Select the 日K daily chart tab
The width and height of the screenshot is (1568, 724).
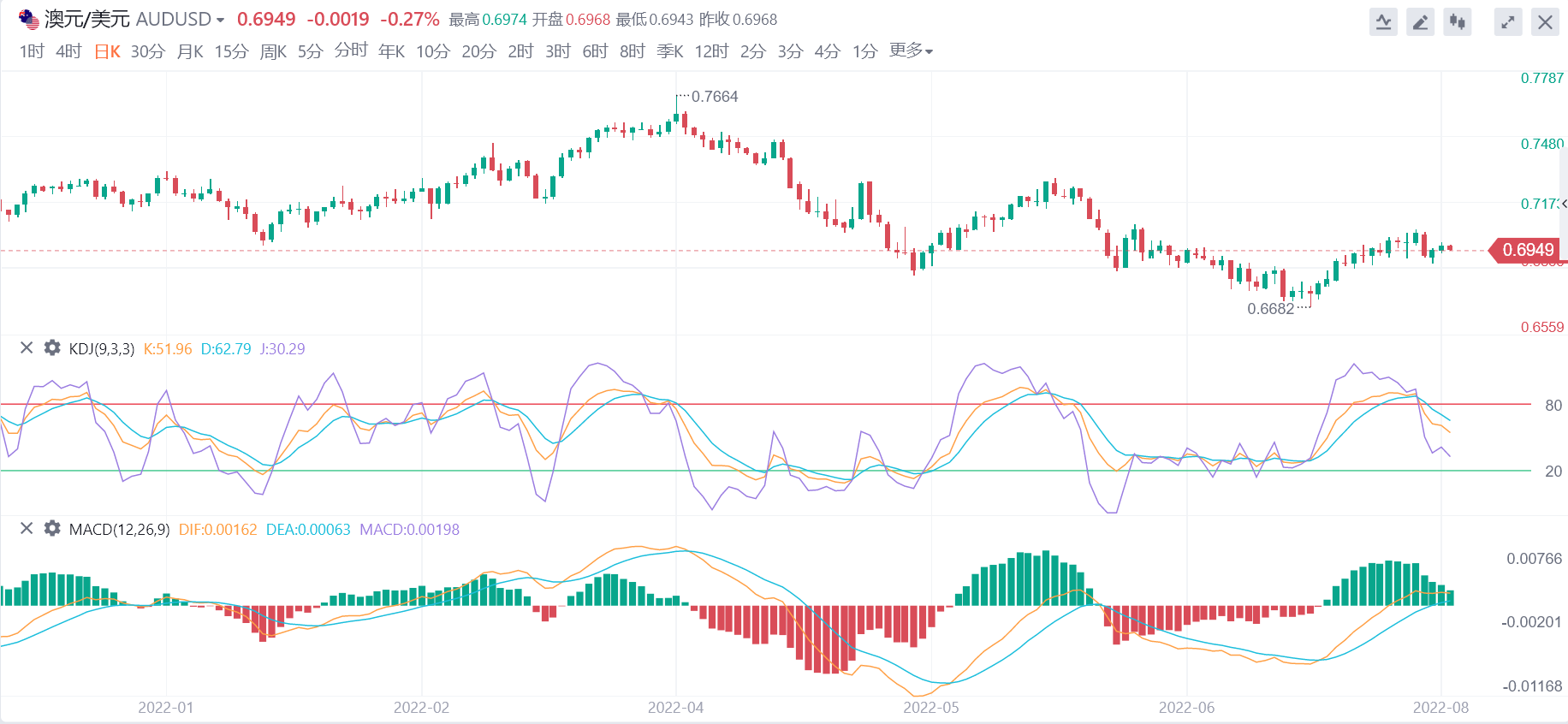point(107,51)
